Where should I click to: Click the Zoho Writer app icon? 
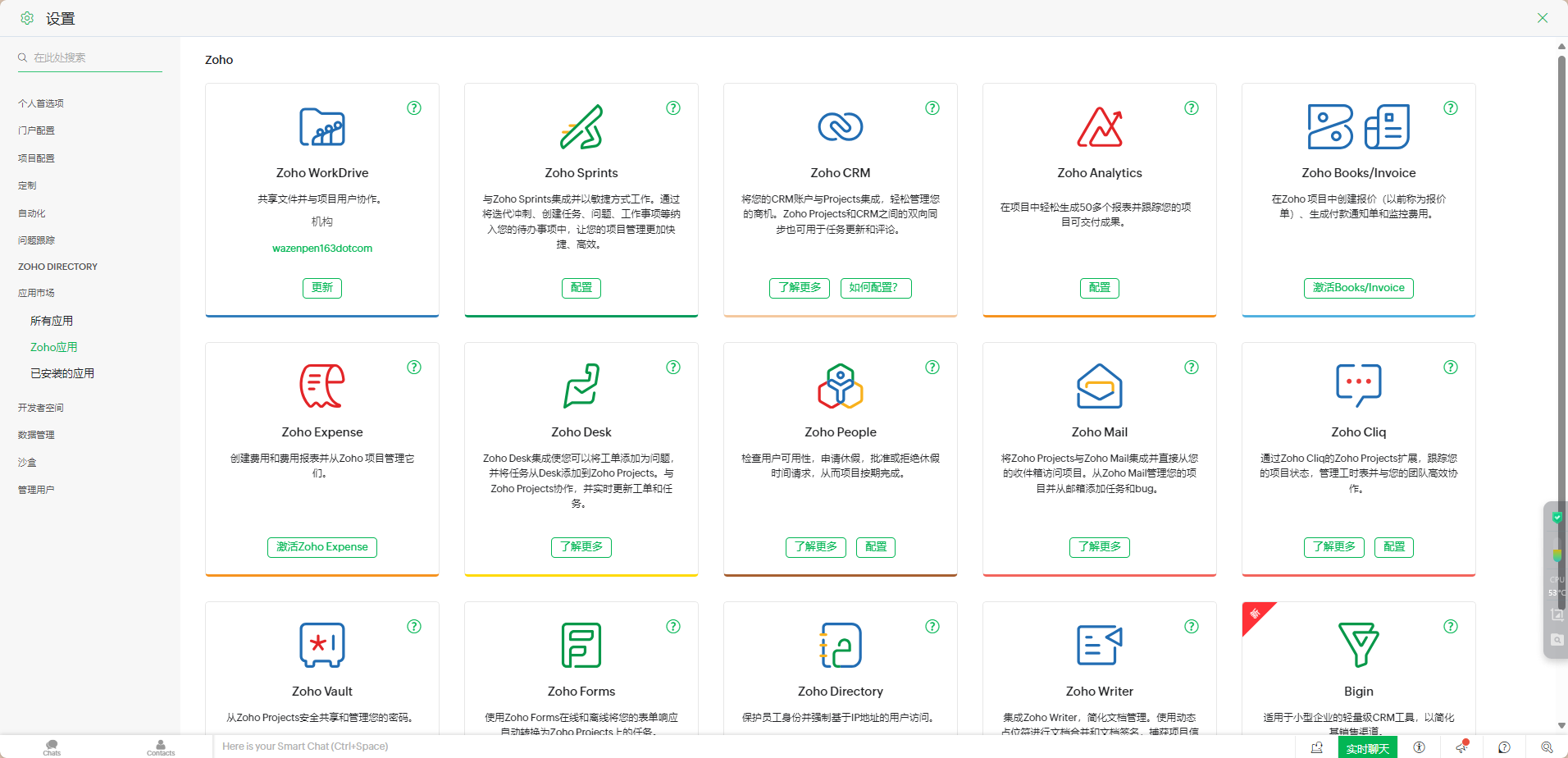click(1100, 646)
